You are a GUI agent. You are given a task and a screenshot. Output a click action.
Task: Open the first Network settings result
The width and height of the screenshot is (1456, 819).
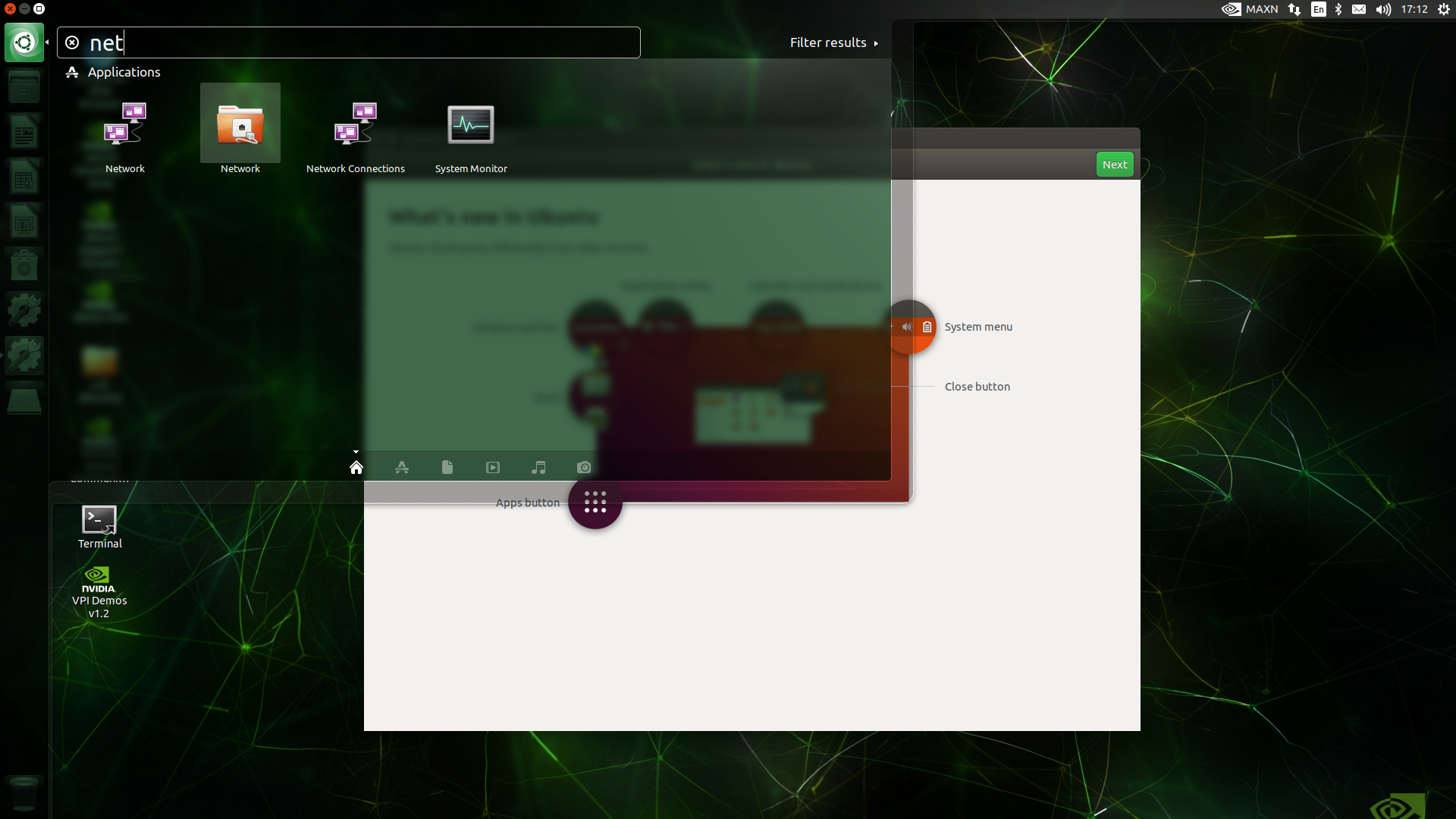[x=125, y=135]
